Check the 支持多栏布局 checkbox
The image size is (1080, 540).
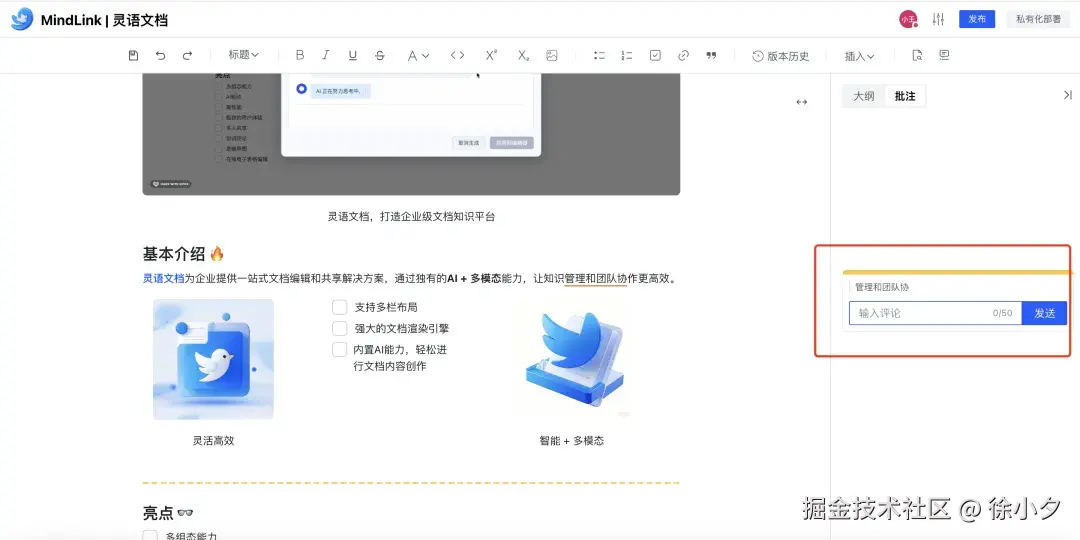(x=340, y=307)
